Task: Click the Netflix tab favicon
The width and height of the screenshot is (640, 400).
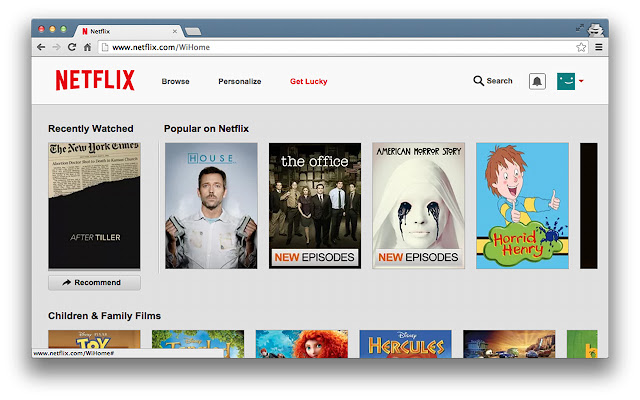Action: click(x=85, y=31)
